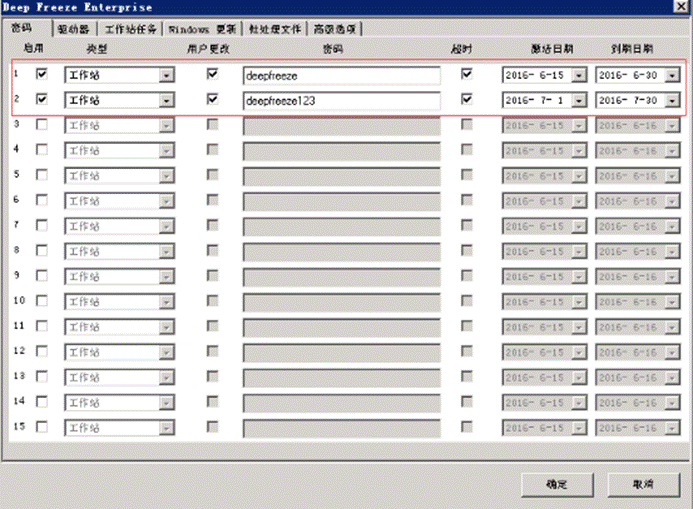Open the Windows 更新 tab
The width and height of the screenshot is (693, 509).
tap(202, 29)
